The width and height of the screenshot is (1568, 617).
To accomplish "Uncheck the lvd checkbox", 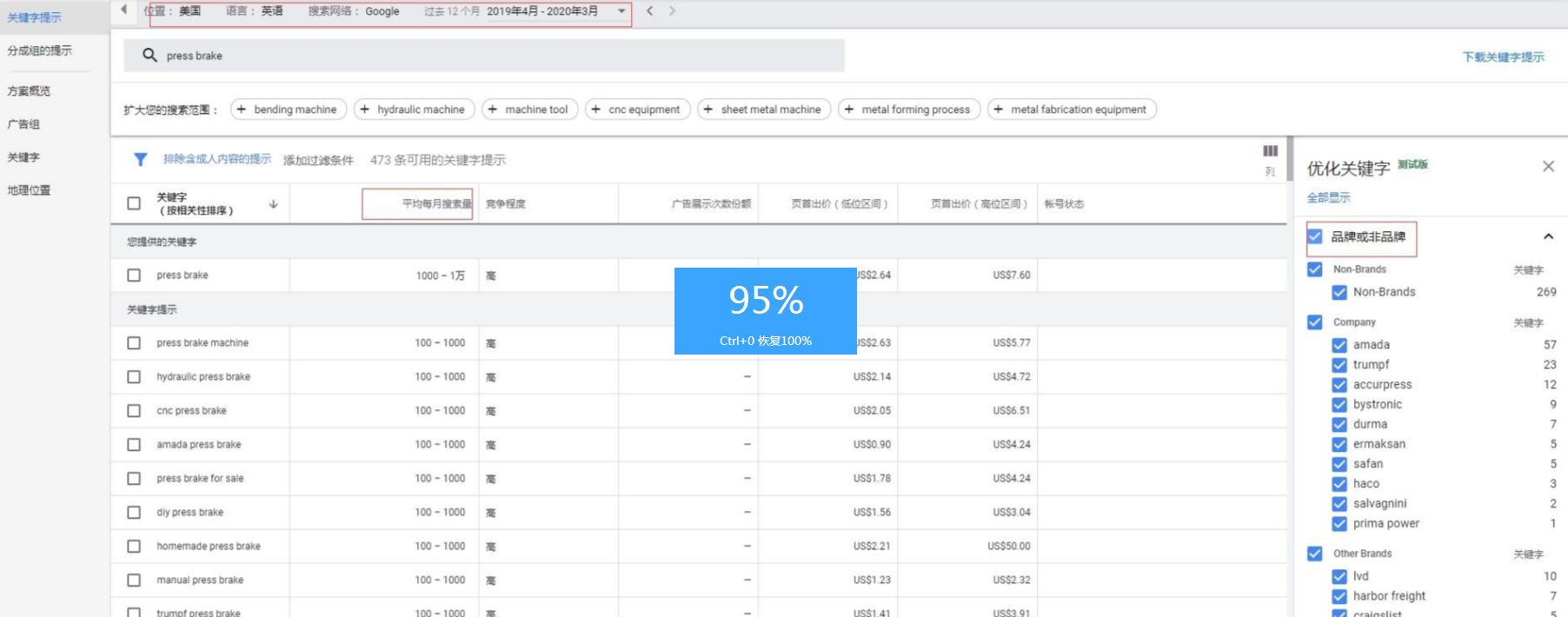I will click(x=1339, y=576).
